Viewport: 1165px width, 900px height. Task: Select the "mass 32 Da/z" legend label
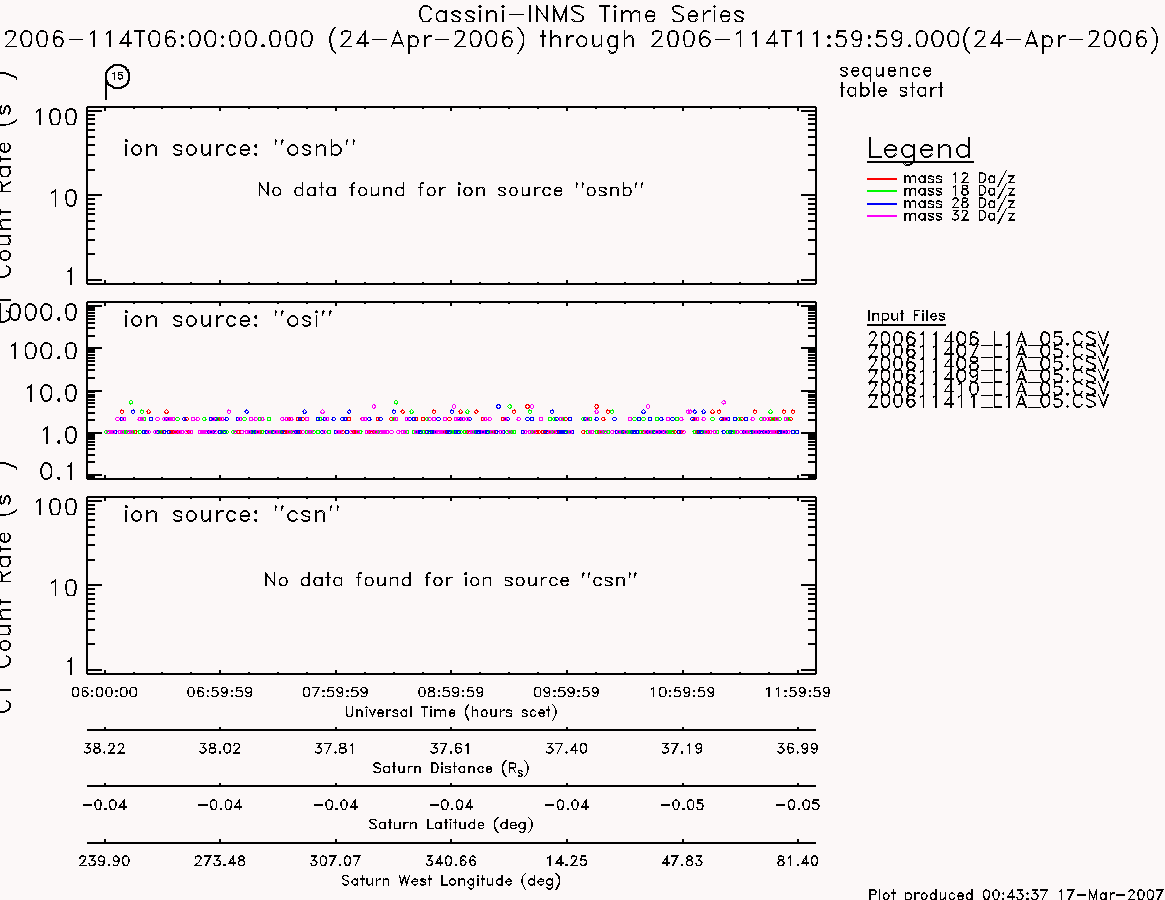959,216
